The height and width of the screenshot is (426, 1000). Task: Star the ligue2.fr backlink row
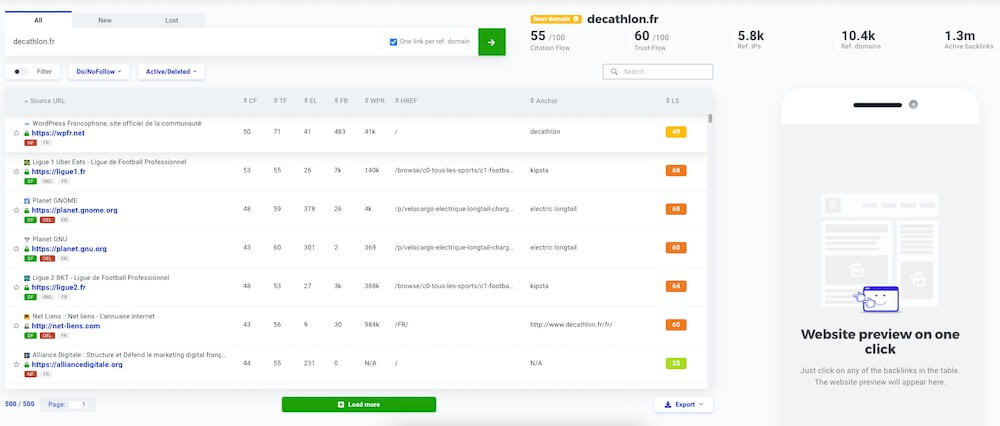(17, 288)
